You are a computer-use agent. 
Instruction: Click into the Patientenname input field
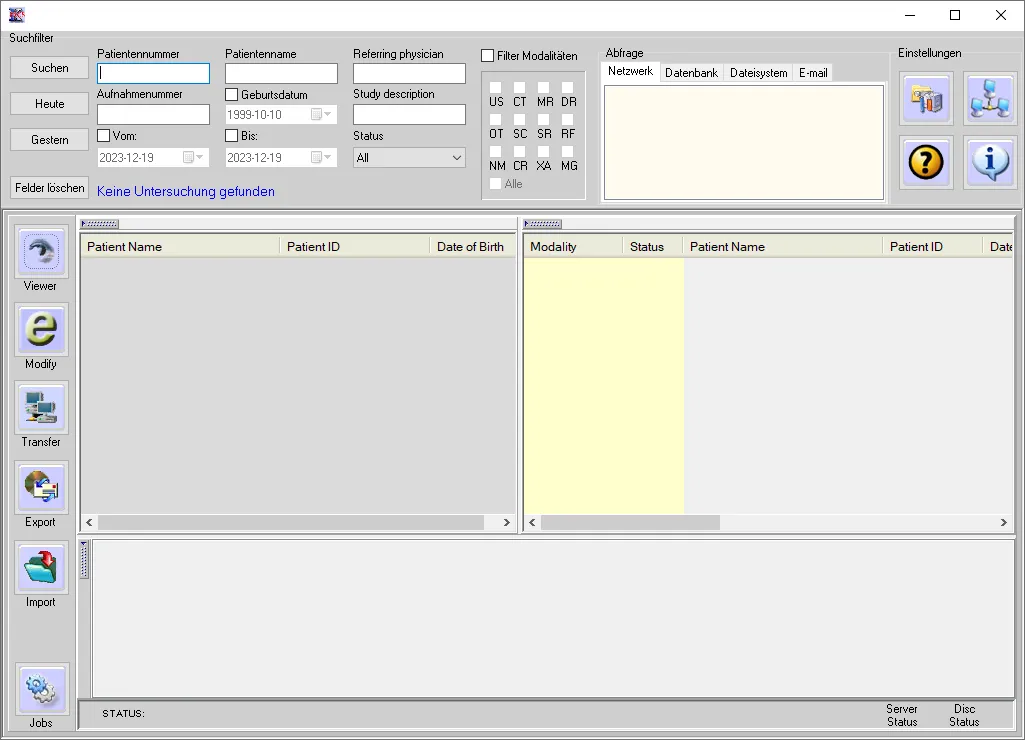[x=281, y=74]
